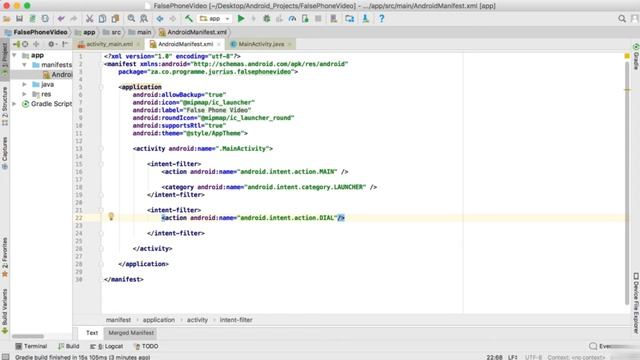Click the Attach debugger to process icon
Image resolution: width=640 pixels, height=360 pixels.
pyautogui.click(x=305, y=19)
